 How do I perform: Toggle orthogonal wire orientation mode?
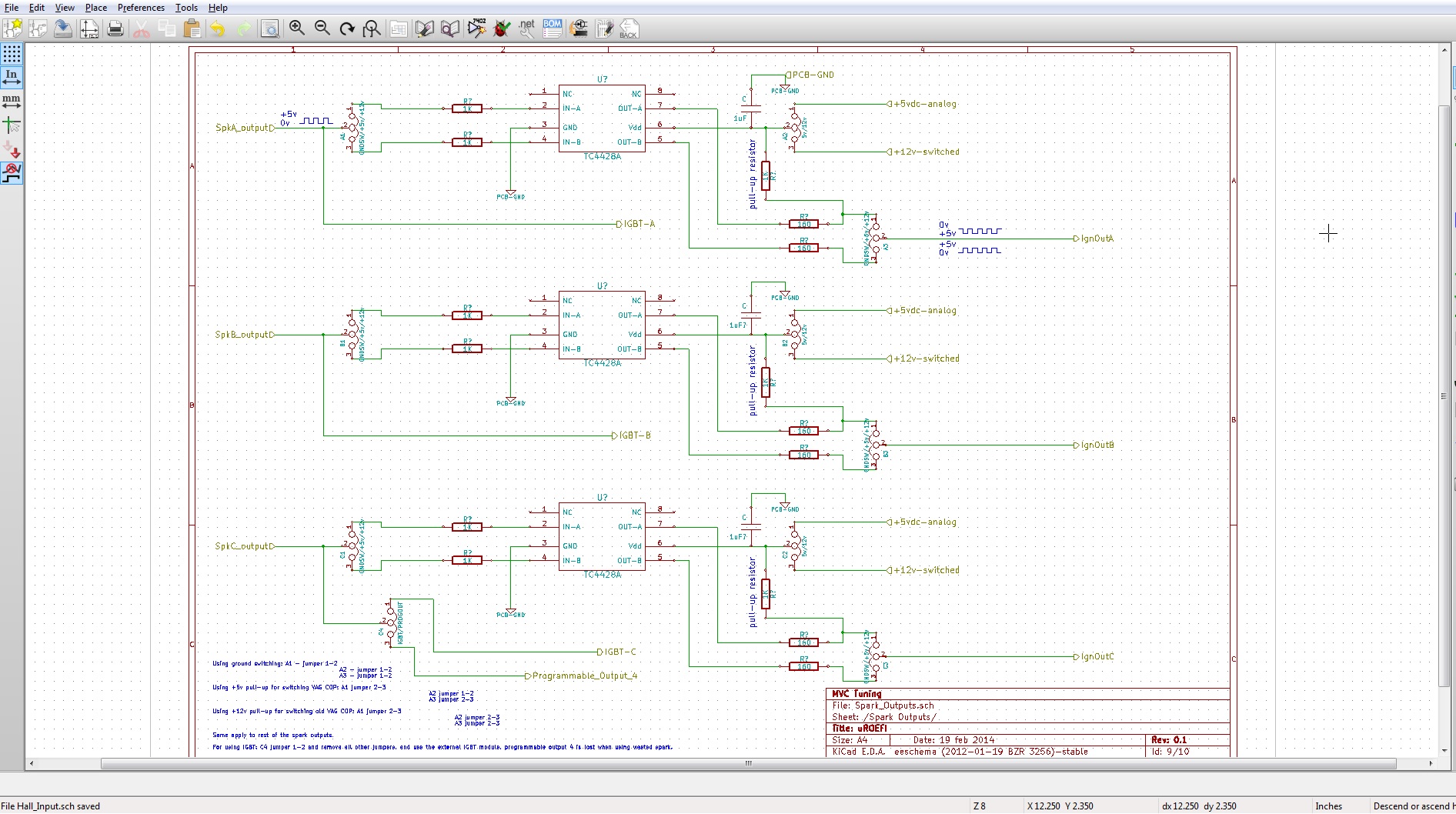tap(12, 173)
